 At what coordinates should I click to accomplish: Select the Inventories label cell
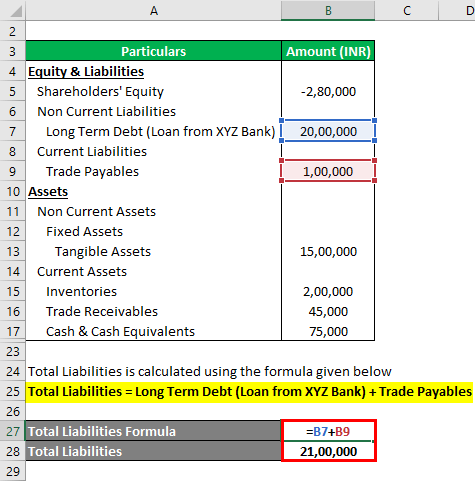[153, 291]
